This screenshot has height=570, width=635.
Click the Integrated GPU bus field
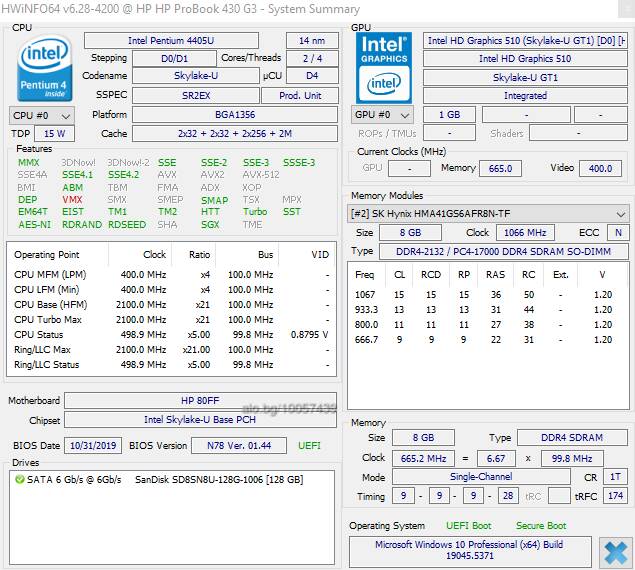click(526, 96)
